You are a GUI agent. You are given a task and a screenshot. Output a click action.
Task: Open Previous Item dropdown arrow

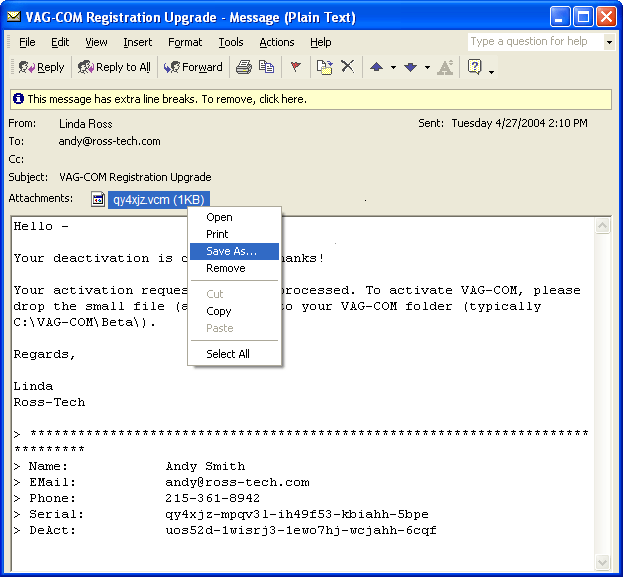(393, 68)
